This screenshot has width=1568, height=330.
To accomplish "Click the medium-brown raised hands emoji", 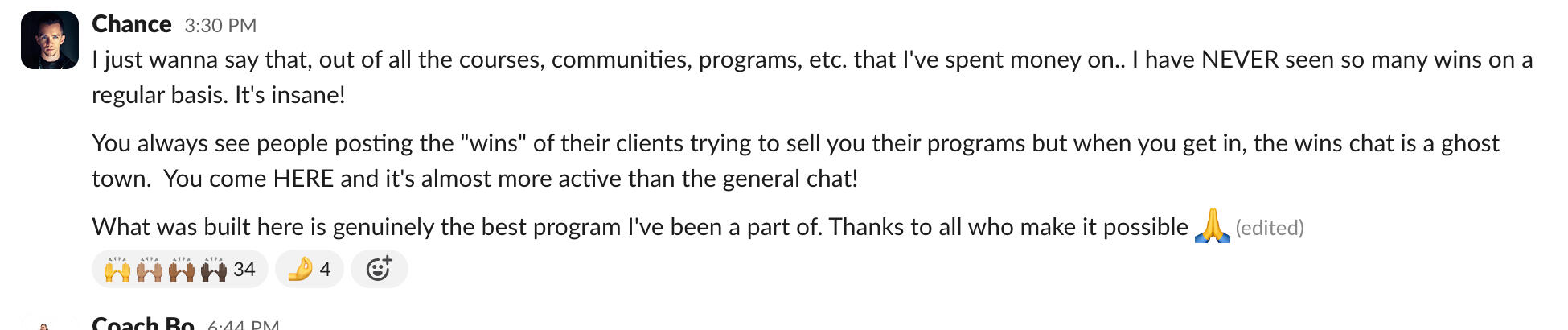I will [x=182, y=269].
